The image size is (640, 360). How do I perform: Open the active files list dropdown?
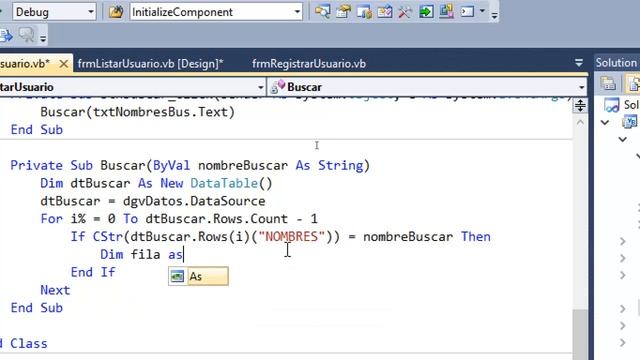[579, 63]
